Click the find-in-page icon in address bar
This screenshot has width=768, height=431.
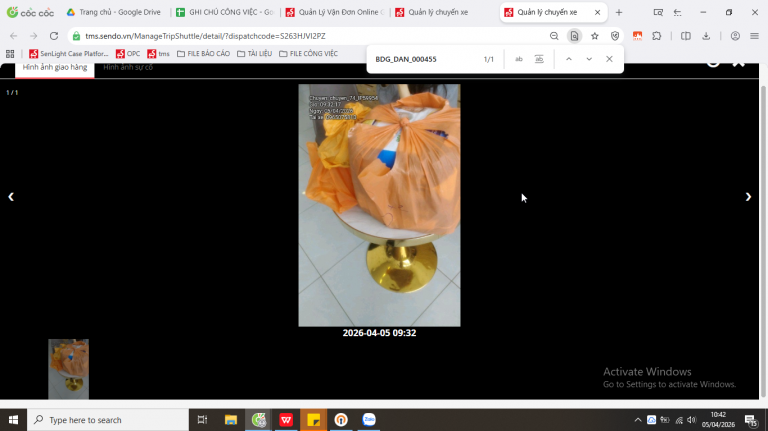pos(575,36)
